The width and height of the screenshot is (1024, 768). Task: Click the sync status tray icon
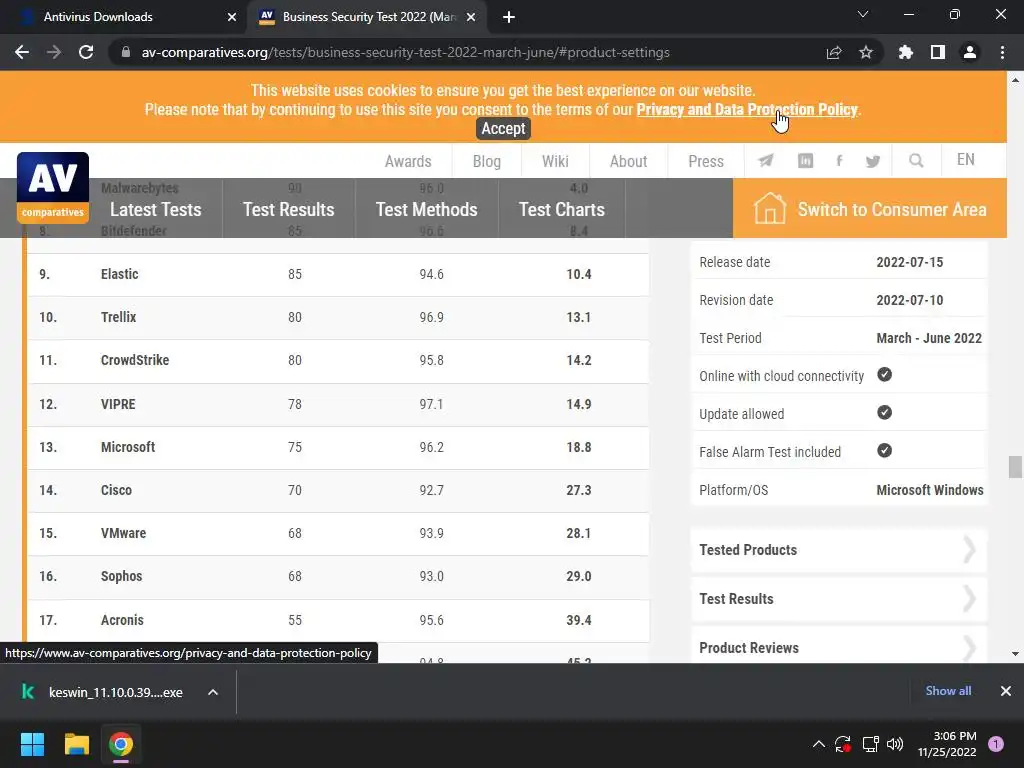click(843, 744)
